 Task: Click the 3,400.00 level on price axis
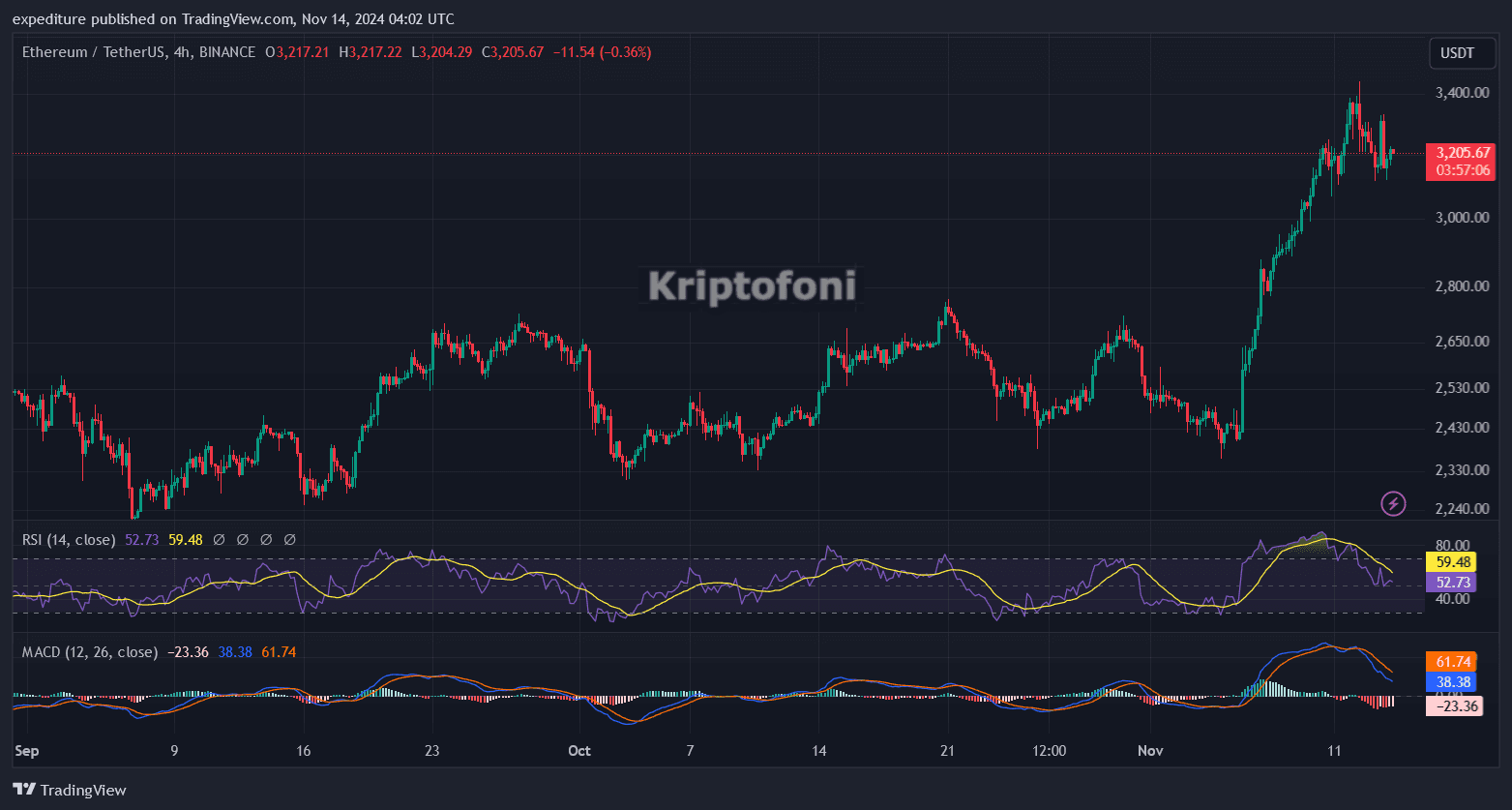pos(1462,93)
